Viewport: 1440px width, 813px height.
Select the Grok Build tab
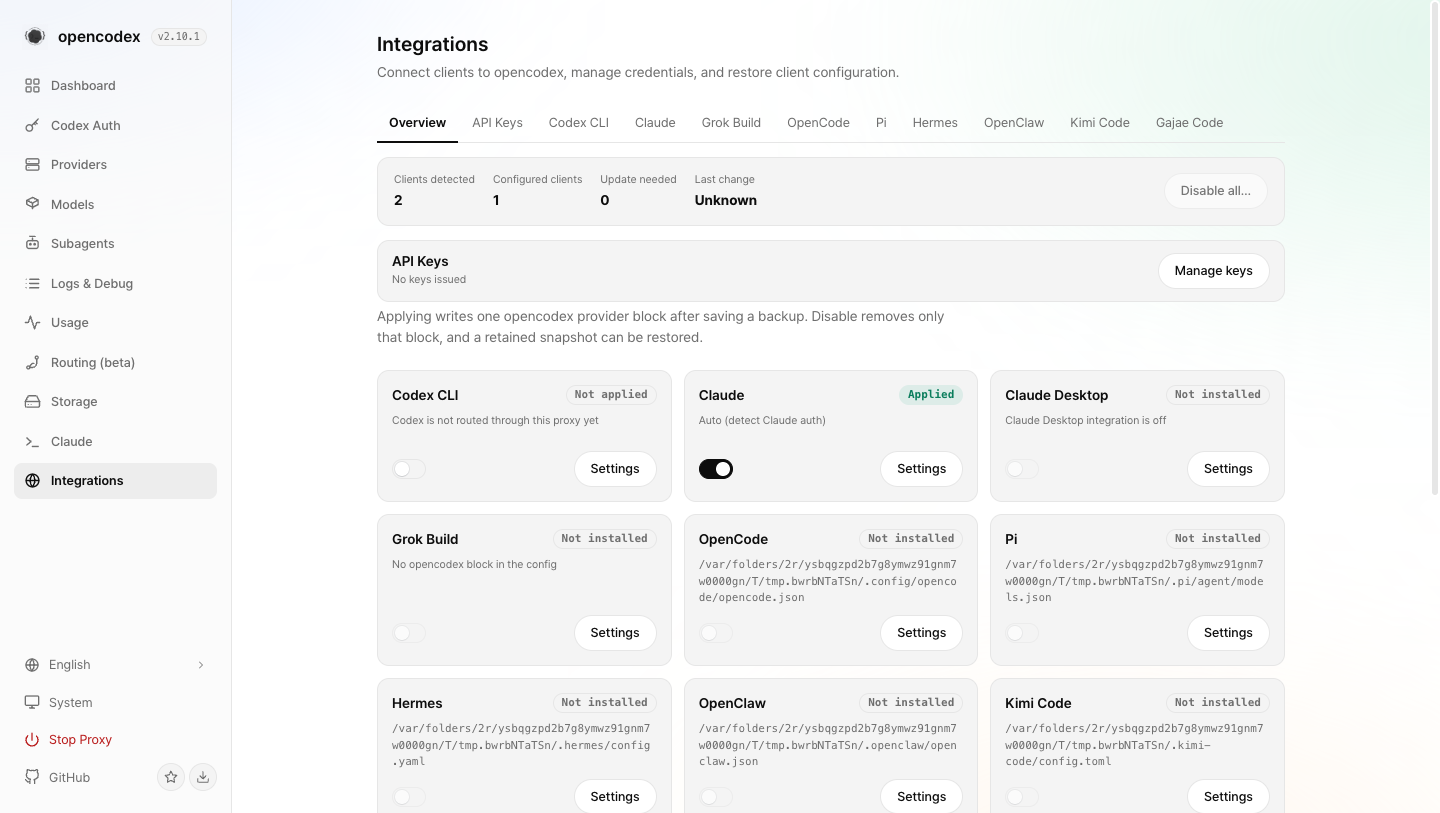(x=731, y=123)
